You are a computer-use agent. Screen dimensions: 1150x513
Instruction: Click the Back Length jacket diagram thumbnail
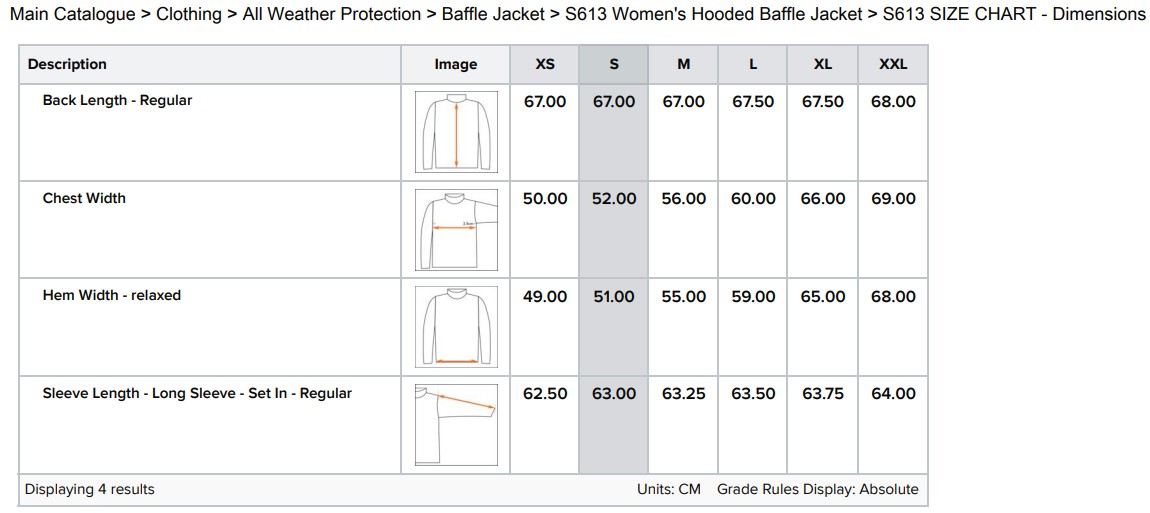pos(455,131)
